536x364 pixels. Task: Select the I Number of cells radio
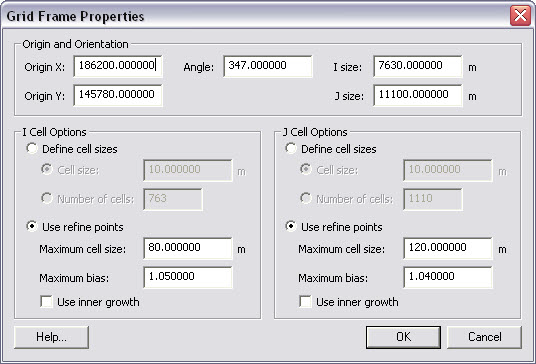[x=46, y=198]
